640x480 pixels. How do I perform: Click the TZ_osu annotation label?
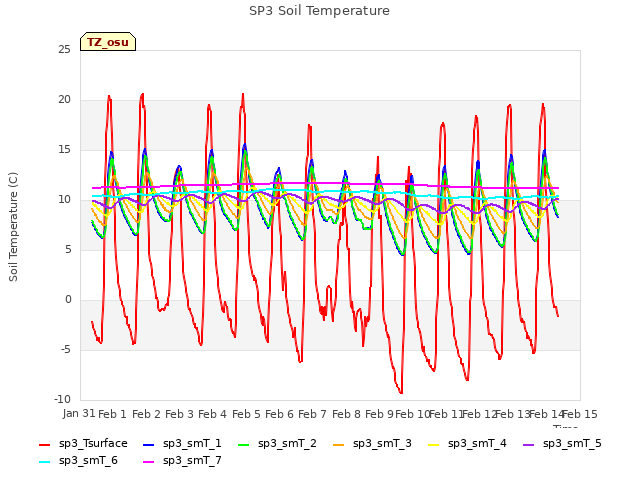pyautogui.click(x=108, y=42)
